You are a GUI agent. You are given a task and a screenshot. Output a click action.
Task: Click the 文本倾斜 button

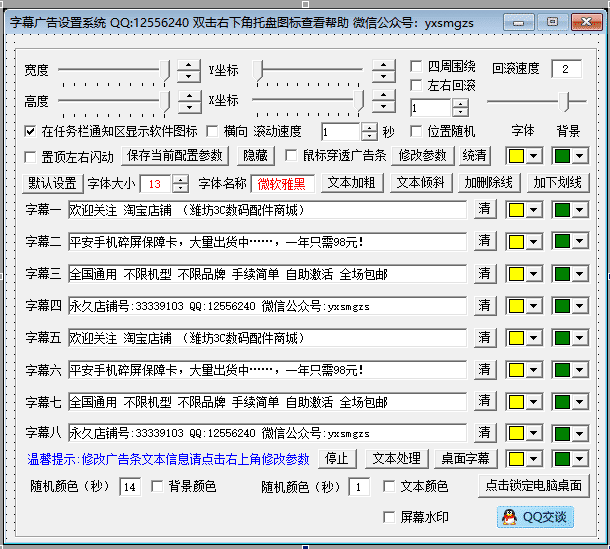(421, 182)
